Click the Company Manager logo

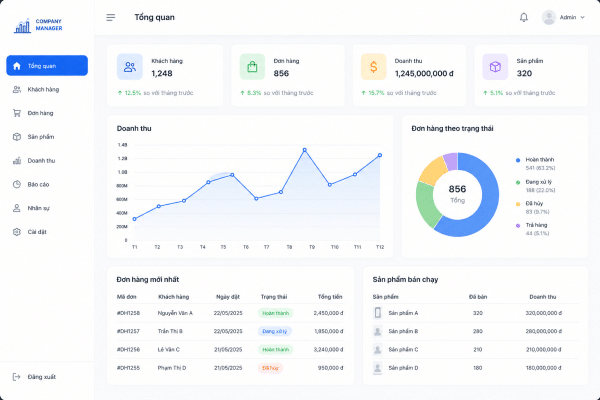click(38, 25)
